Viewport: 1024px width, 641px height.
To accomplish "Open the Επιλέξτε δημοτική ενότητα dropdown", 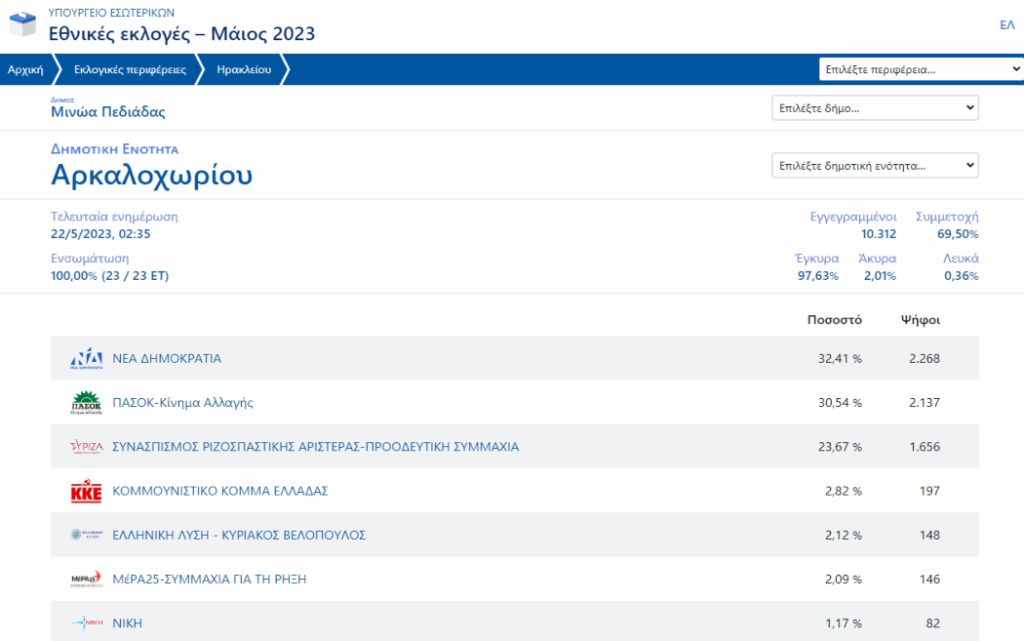I will pos(875,165).
